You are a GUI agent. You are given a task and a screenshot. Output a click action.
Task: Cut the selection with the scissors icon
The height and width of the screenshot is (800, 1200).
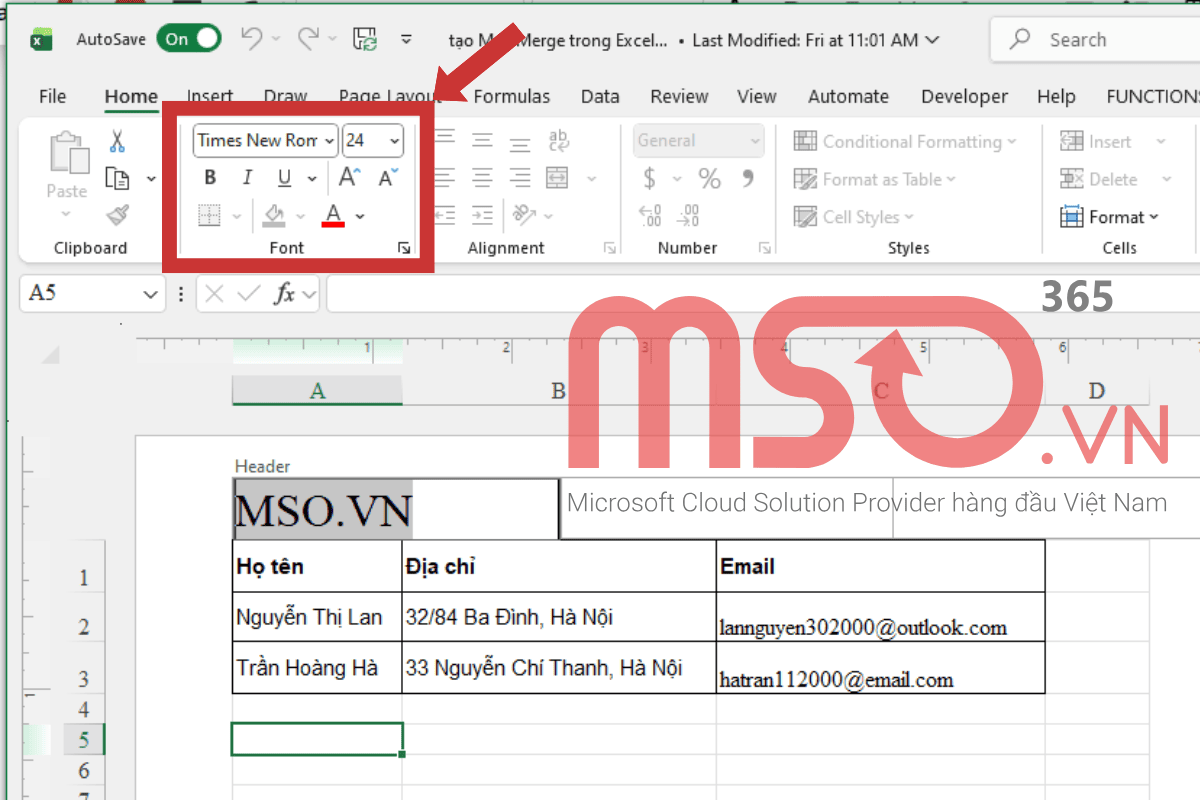click(117, 142)
